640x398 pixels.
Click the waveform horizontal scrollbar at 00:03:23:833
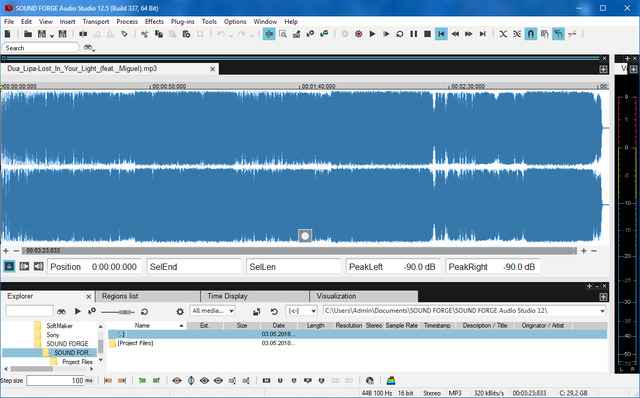299,251
